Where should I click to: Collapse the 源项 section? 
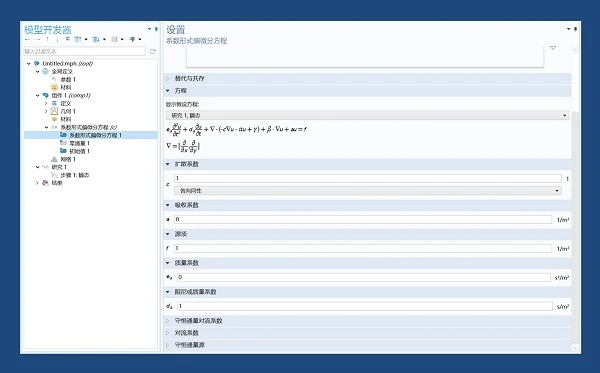168,234
